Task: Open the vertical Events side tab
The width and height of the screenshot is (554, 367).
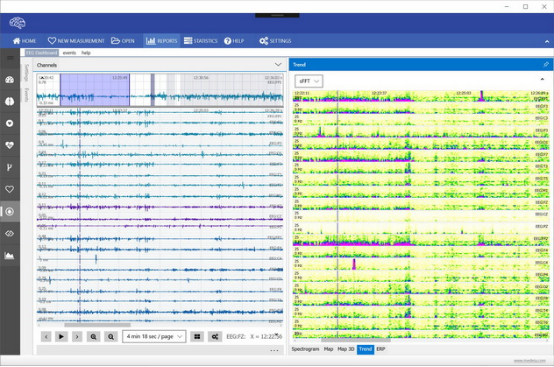Action: 26,95
